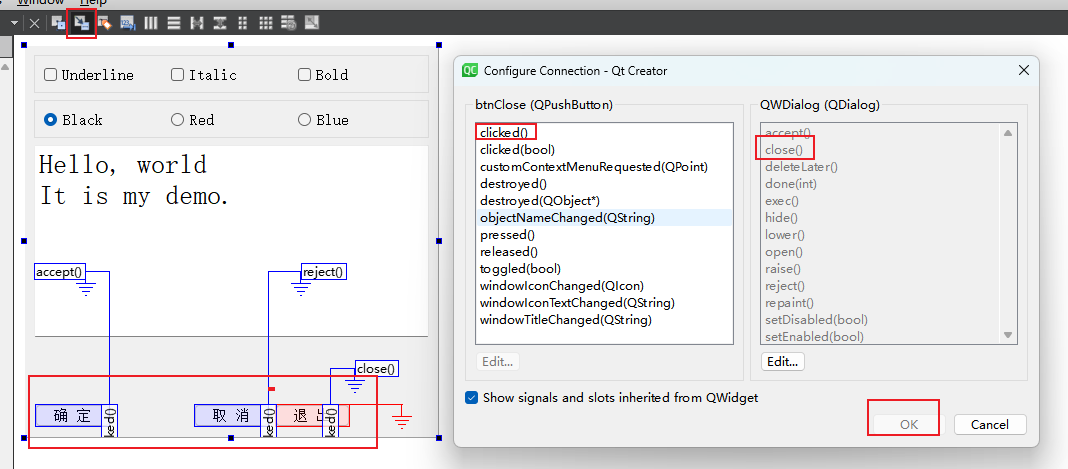1068x469 pixels.
Task: Select the Red radio button
Action: (177, 120)
